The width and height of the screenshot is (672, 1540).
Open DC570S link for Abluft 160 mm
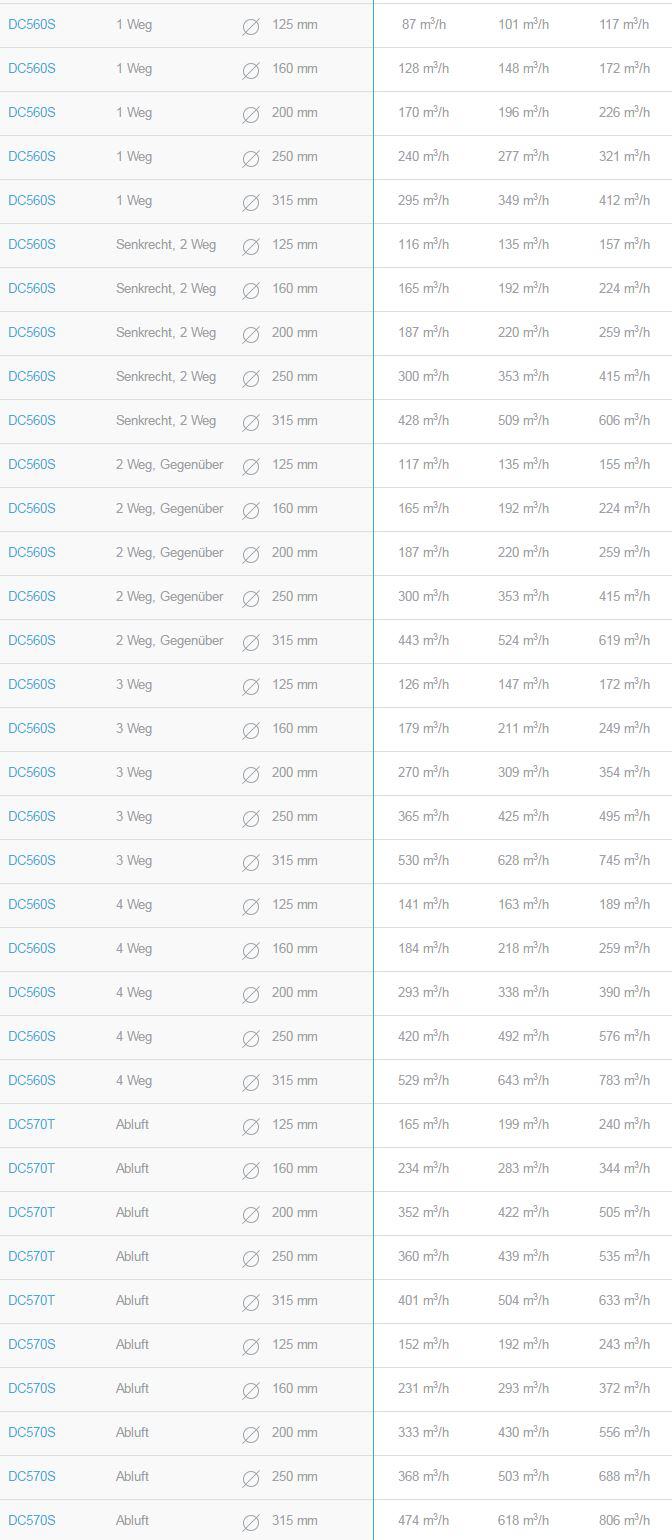click(32, 1388)
